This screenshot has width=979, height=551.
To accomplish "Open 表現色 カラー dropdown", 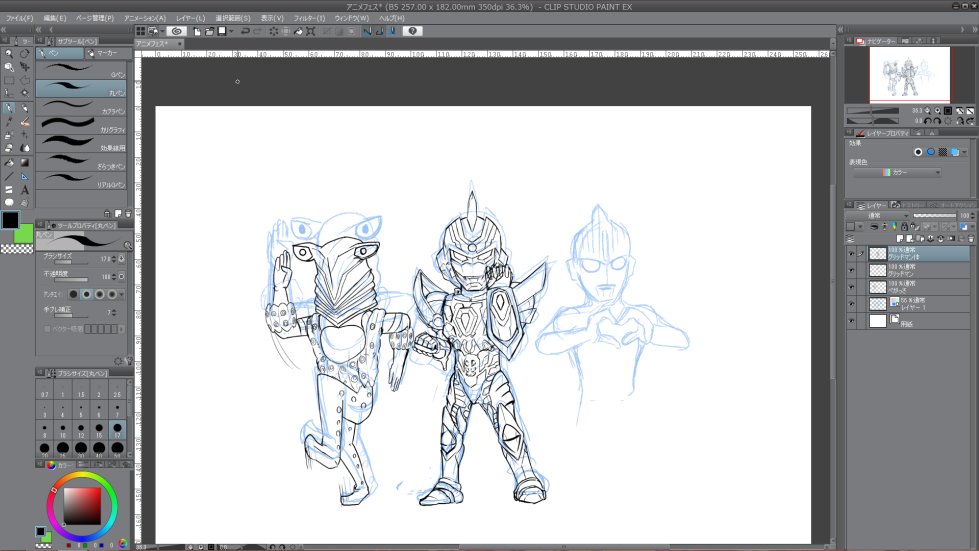I will tap(897, 173).
